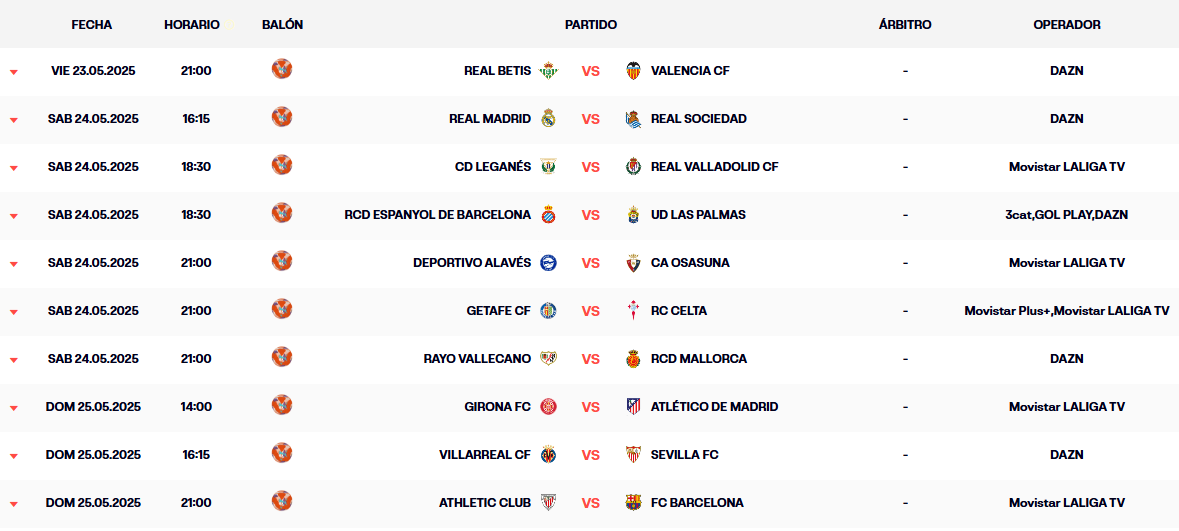
Task: Expand the Girona FC vs Atlético row
Action: 14,408
